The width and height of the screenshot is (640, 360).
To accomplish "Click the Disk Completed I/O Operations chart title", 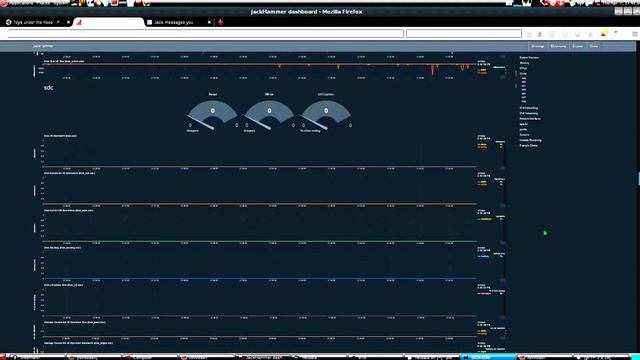I will pyautogui.click(x=69, y=173).
